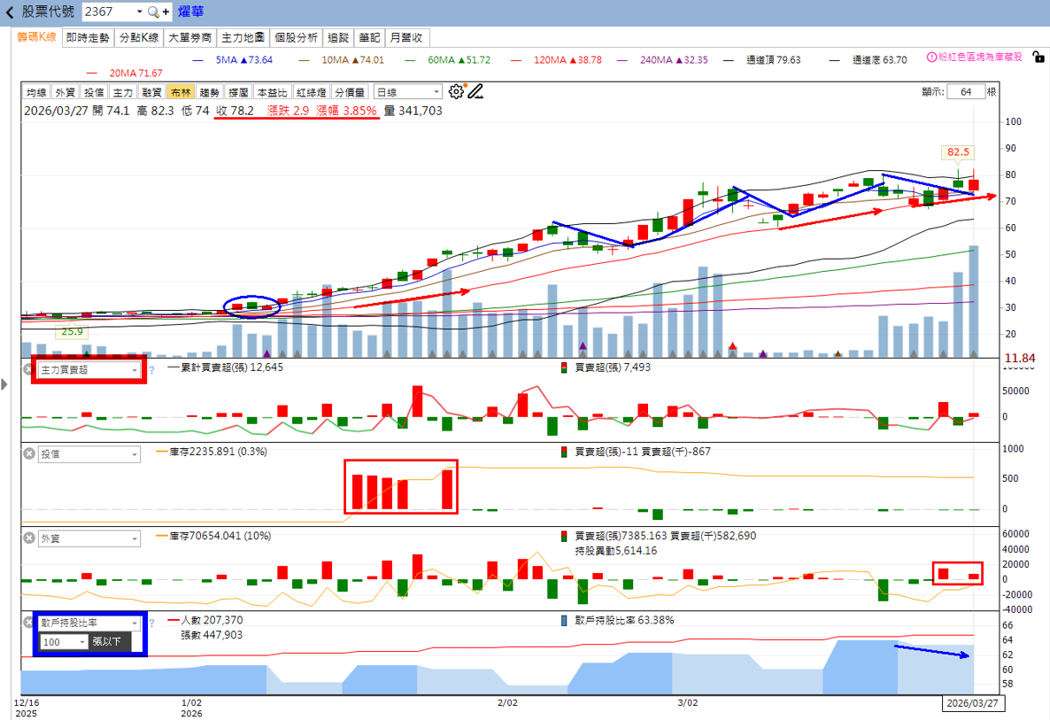Toggle the 布林 Bollinger overlay
Image resolution: width=1050 pixels, height=720 pixels.
tap(180, 92)
